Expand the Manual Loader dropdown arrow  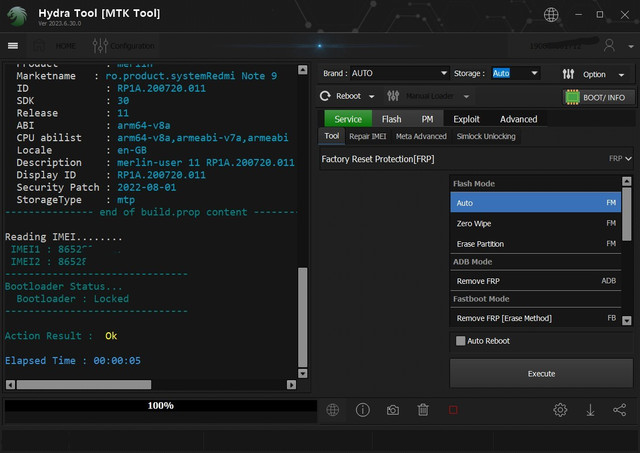click(466, 97)
